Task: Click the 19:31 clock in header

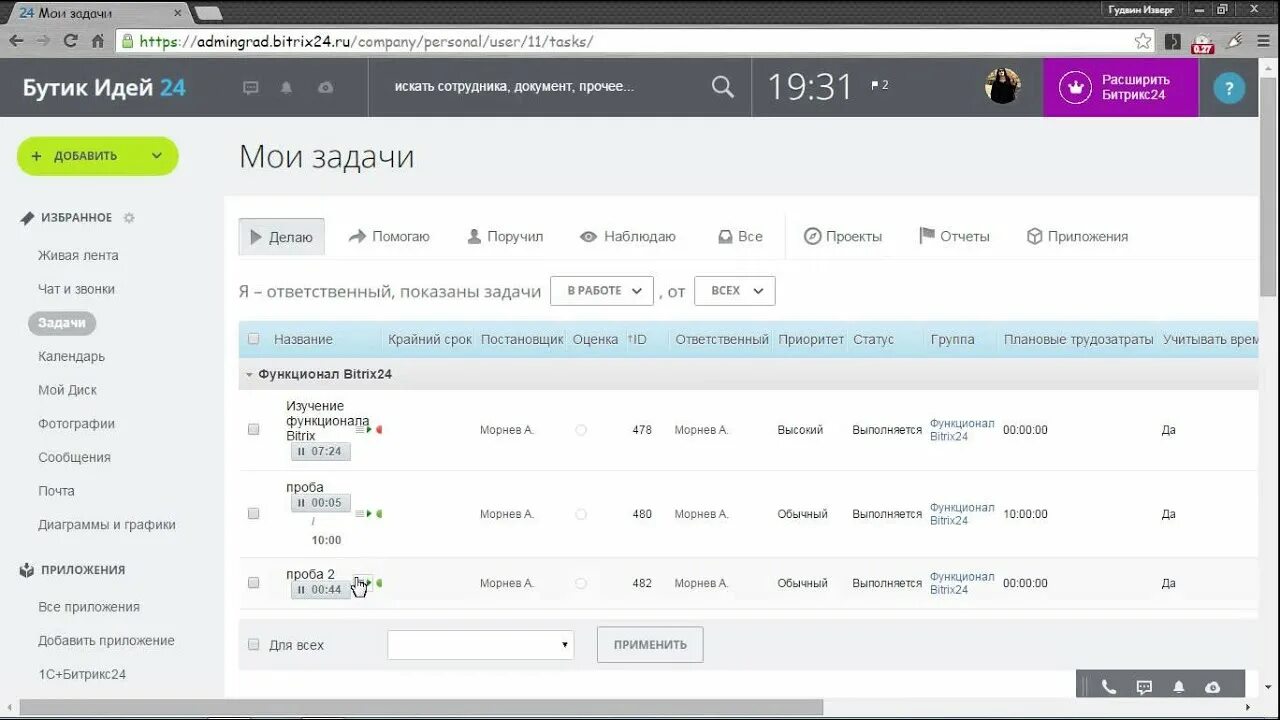Action: tap(810, 87)
